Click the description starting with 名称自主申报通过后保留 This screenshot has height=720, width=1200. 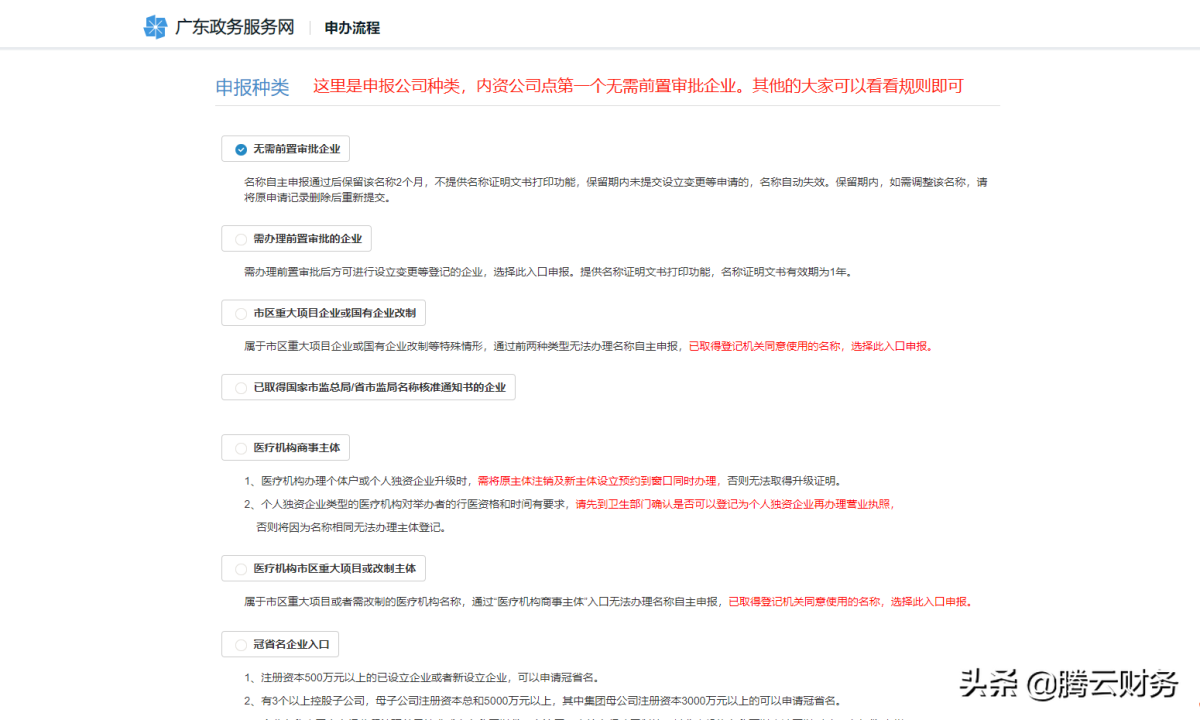(x=615, y=190)
